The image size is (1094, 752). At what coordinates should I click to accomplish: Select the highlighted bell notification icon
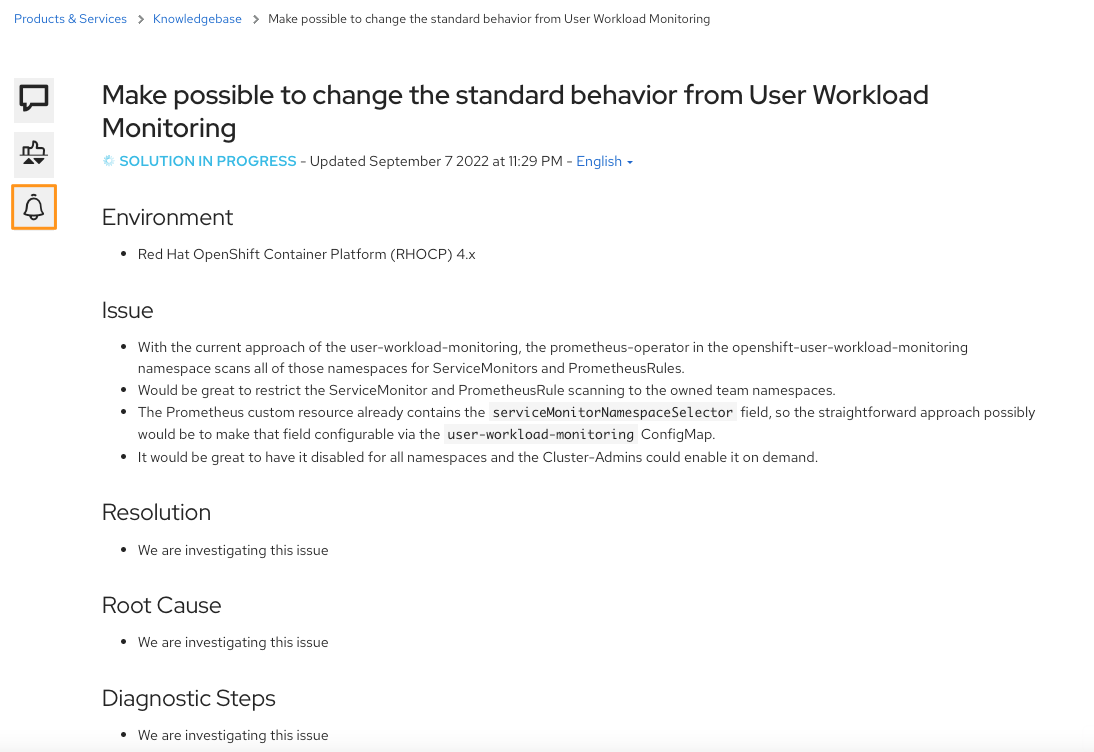click(33, 208)
